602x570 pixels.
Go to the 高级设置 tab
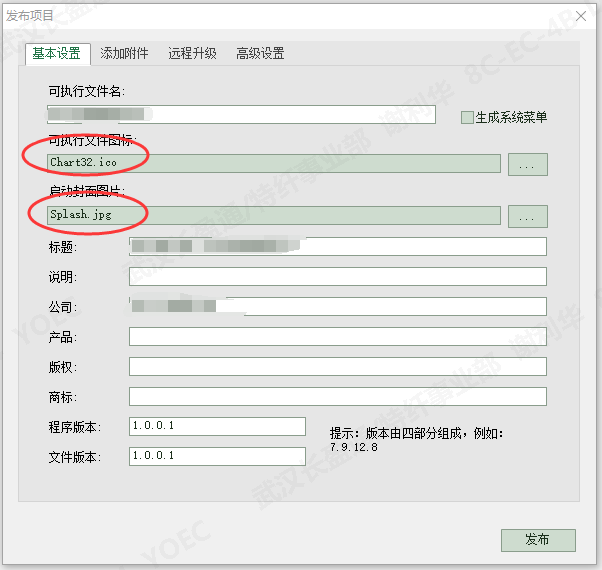[260, 54]
